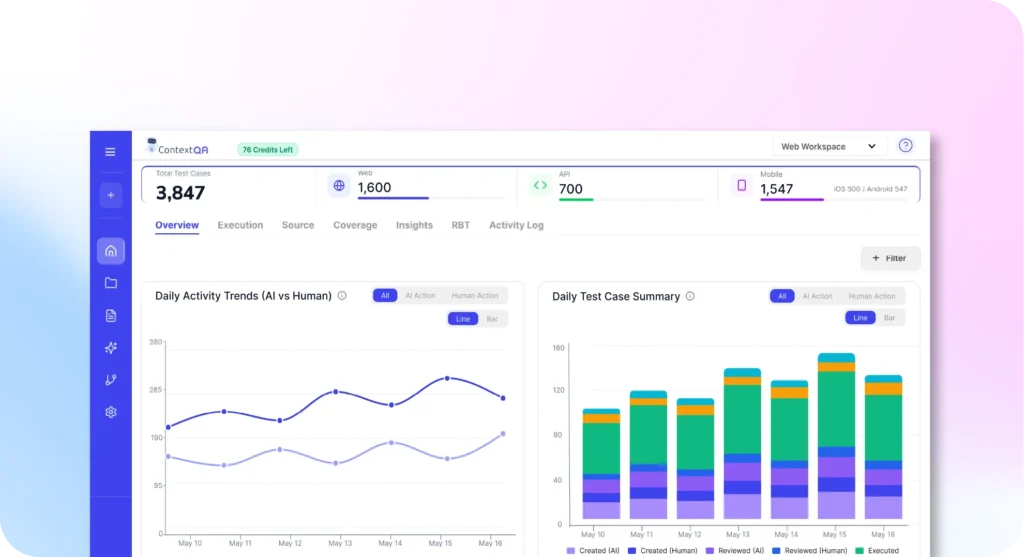1024x557 pixels.
Task: Switch to the Execution tab
Action: tap(240, 225)
